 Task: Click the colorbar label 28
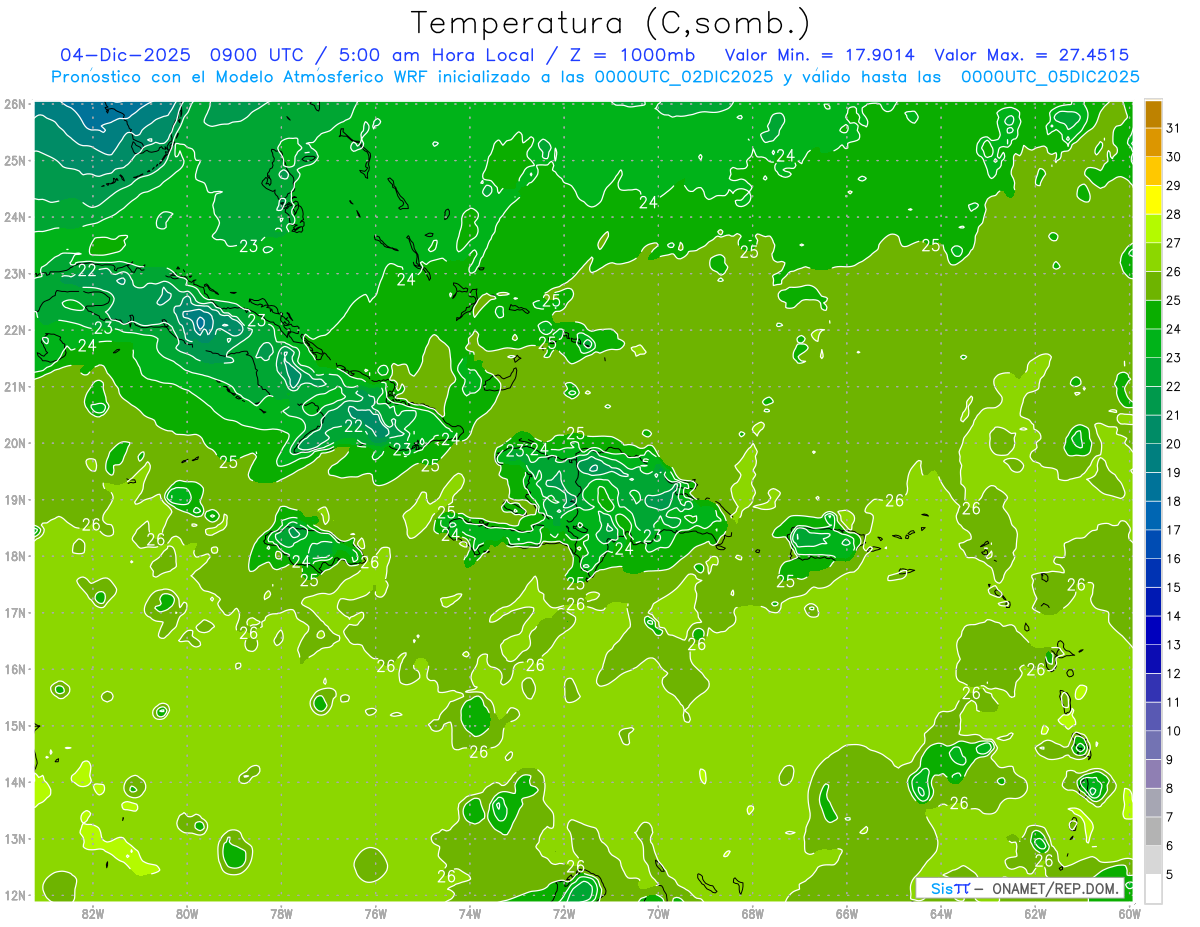tap(1173, 214)
